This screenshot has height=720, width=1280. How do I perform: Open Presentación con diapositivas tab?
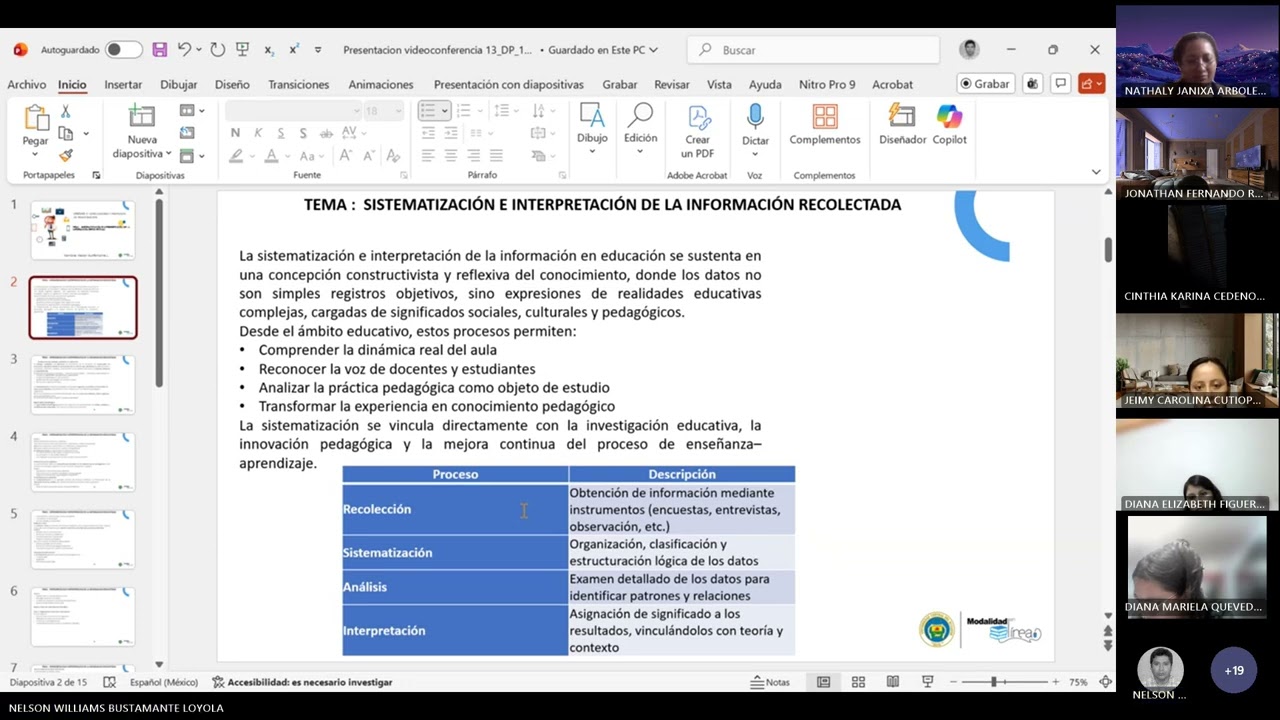point(508,85)
